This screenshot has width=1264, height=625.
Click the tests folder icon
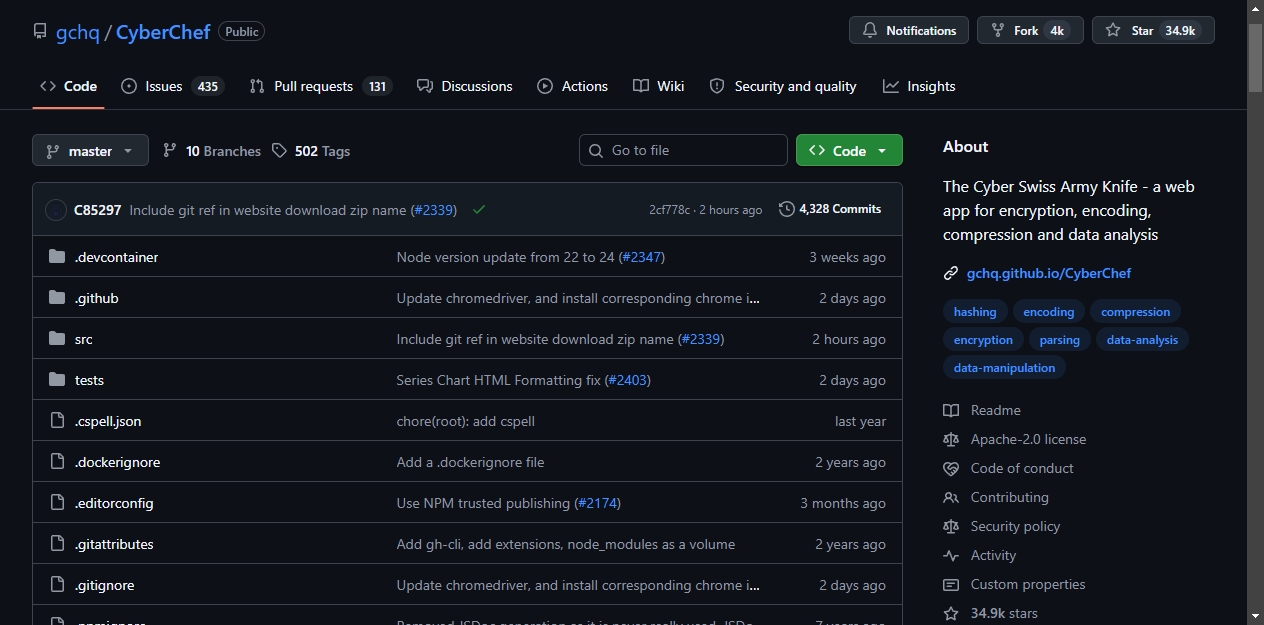point(57,380)
